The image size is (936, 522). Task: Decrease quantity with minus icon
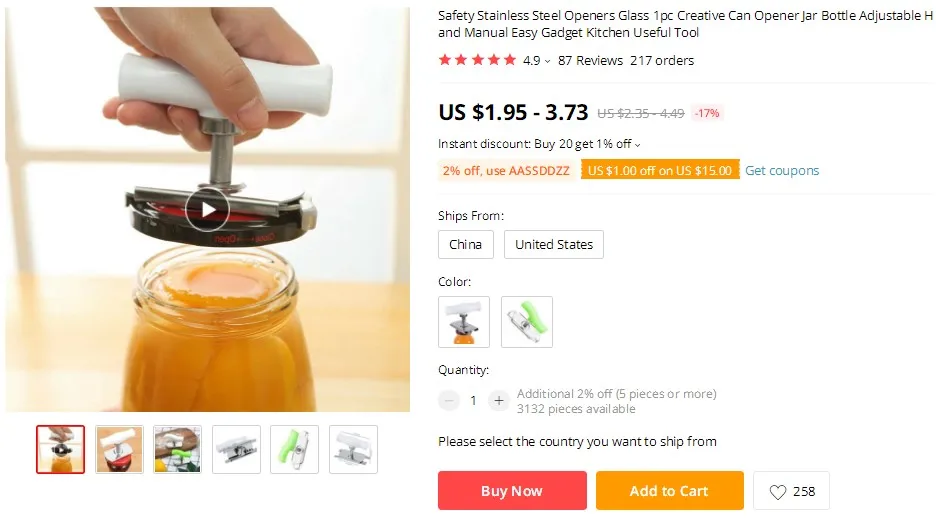point(449,400)
